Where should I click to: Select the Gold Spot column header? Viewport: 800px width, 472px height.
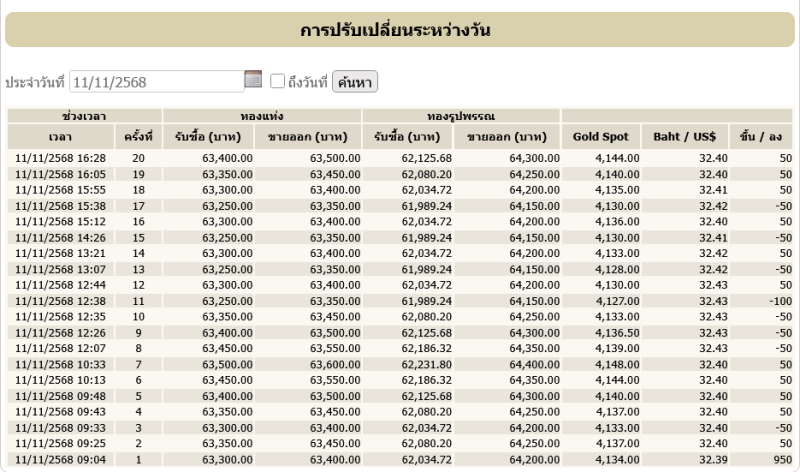(600, 136)
